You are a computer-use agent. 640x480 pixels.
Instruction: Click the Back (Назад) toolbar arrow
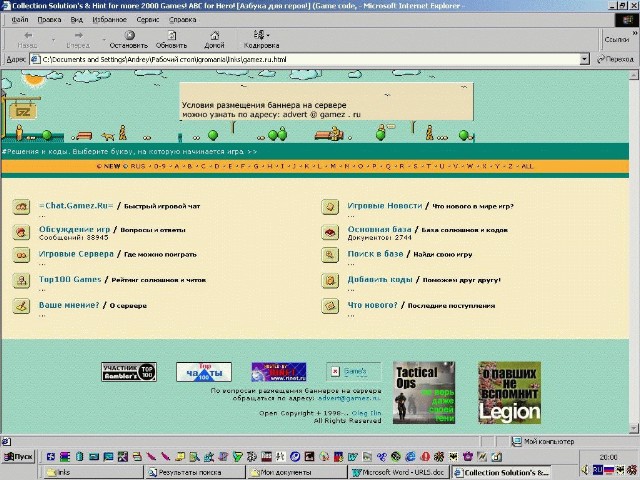click(28, 39)
